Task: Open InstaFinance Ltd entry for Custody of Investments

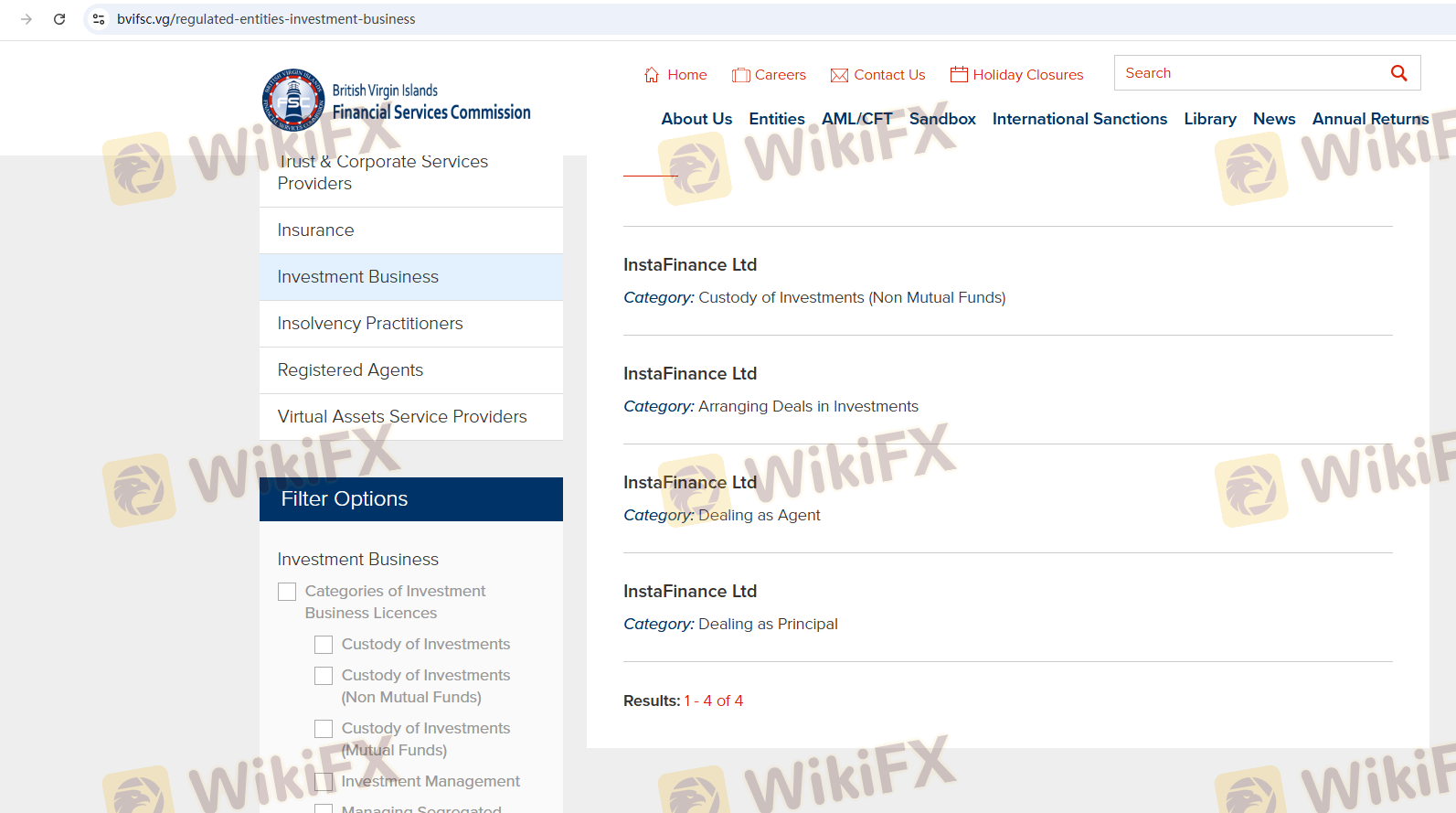Action: tap(690, 265)
